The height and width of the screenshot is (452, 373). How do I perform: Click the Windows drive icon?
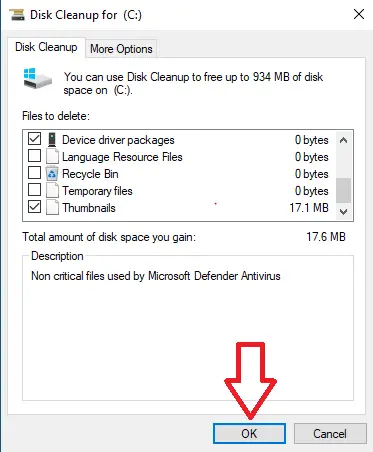point(38,79)
